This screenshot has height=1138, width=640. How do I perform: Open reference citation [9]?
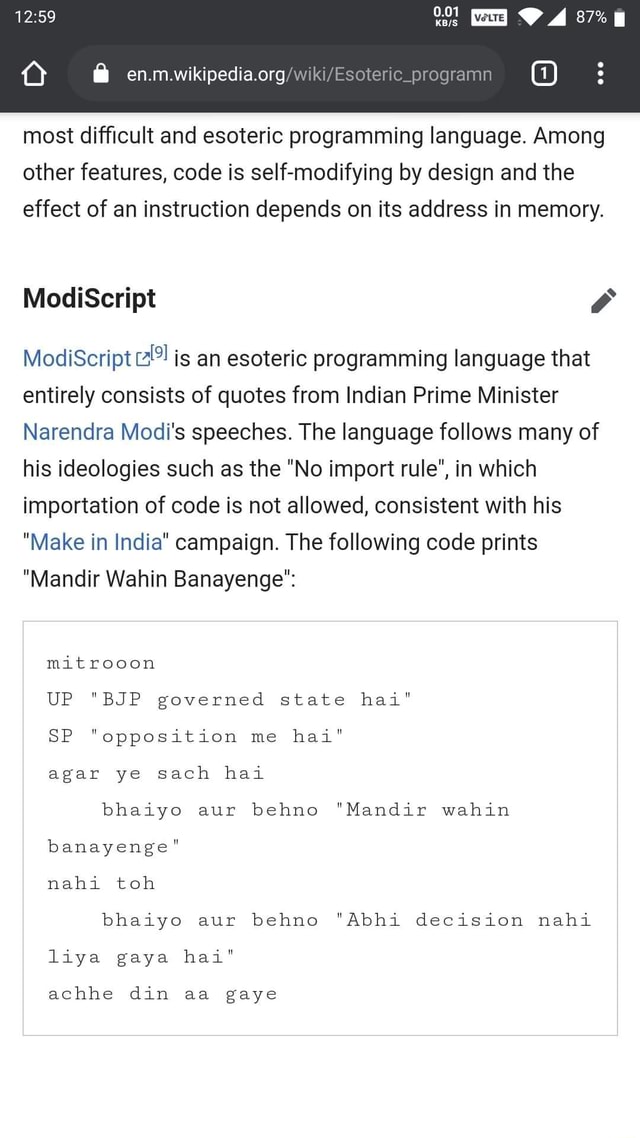tap(158, 350)
